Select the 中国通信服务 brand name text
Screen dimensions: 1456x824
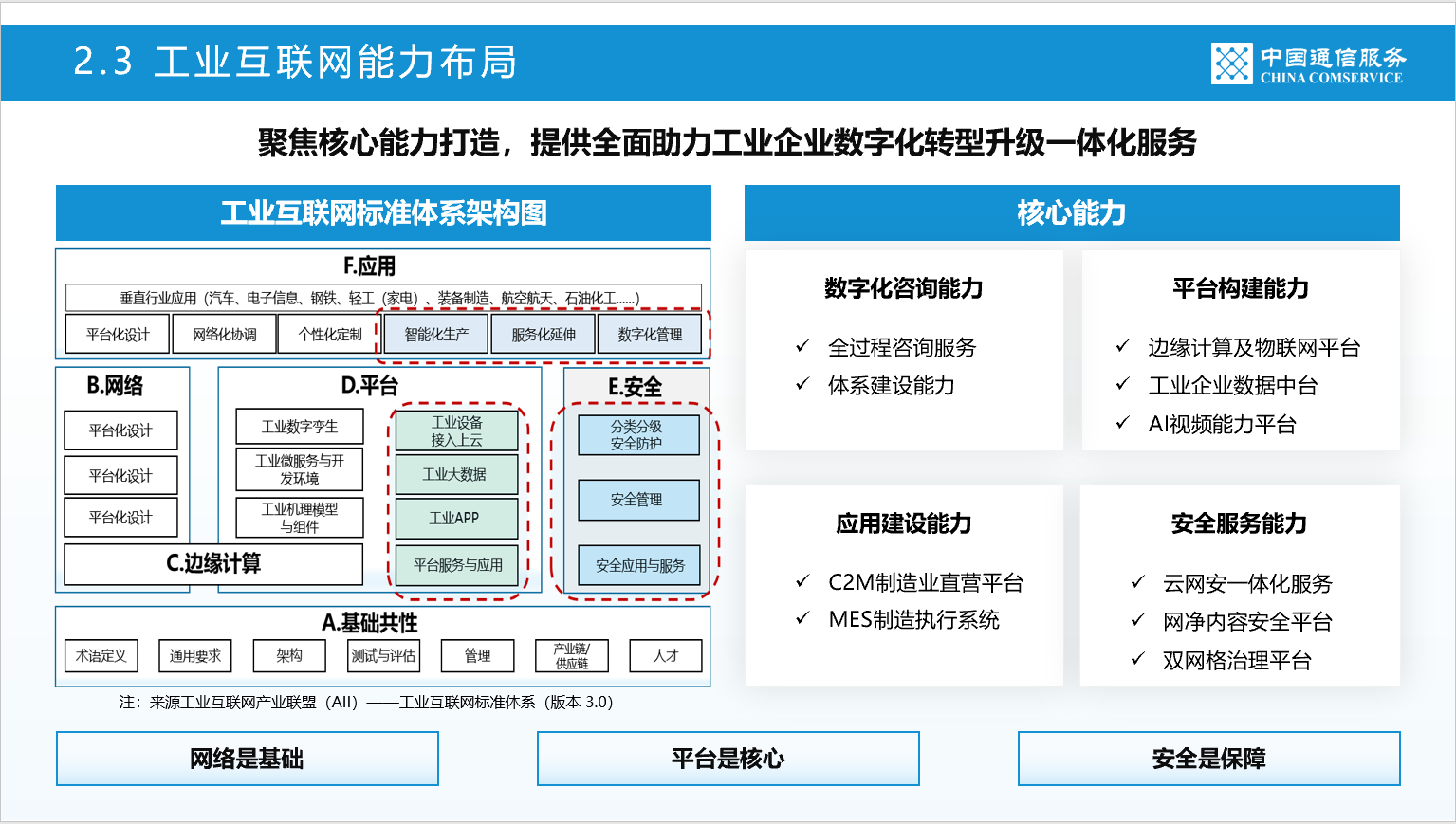pos(1333,57)
